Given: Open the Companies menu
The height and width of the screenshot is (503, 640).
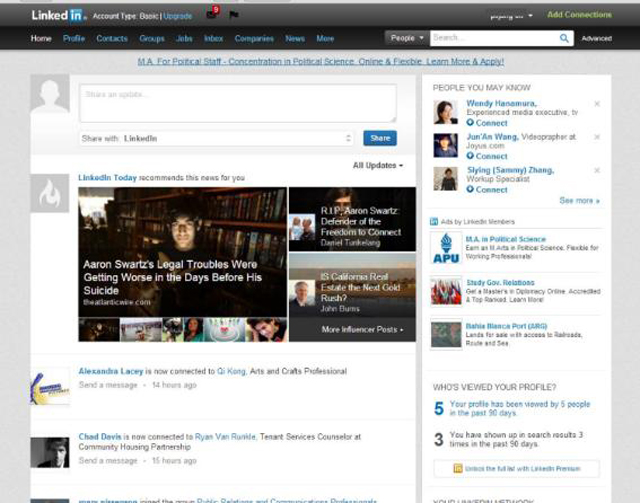Looking at the screenshot, I should click(x=254, y=38).
